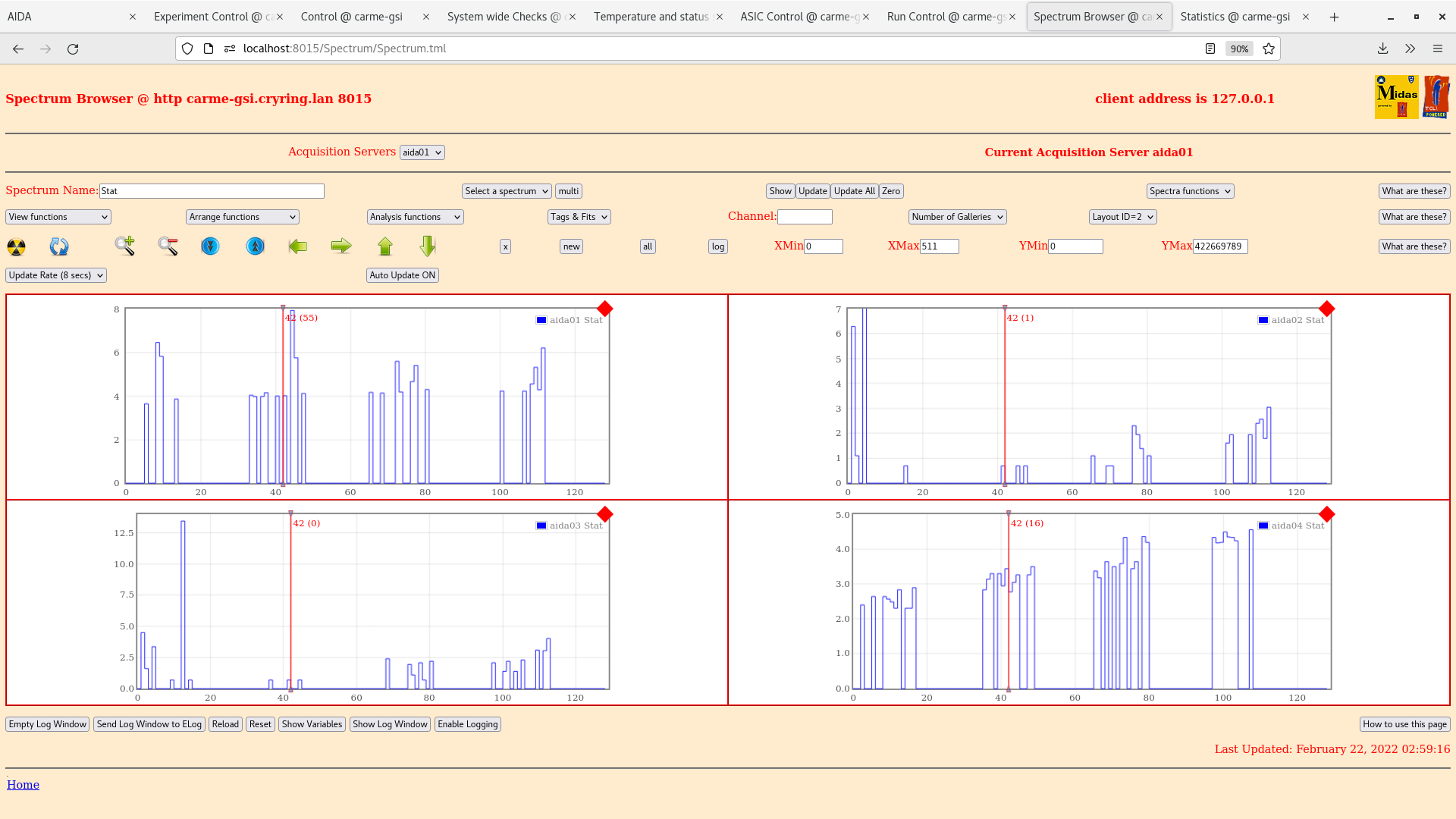Click the Update All button

854,191
